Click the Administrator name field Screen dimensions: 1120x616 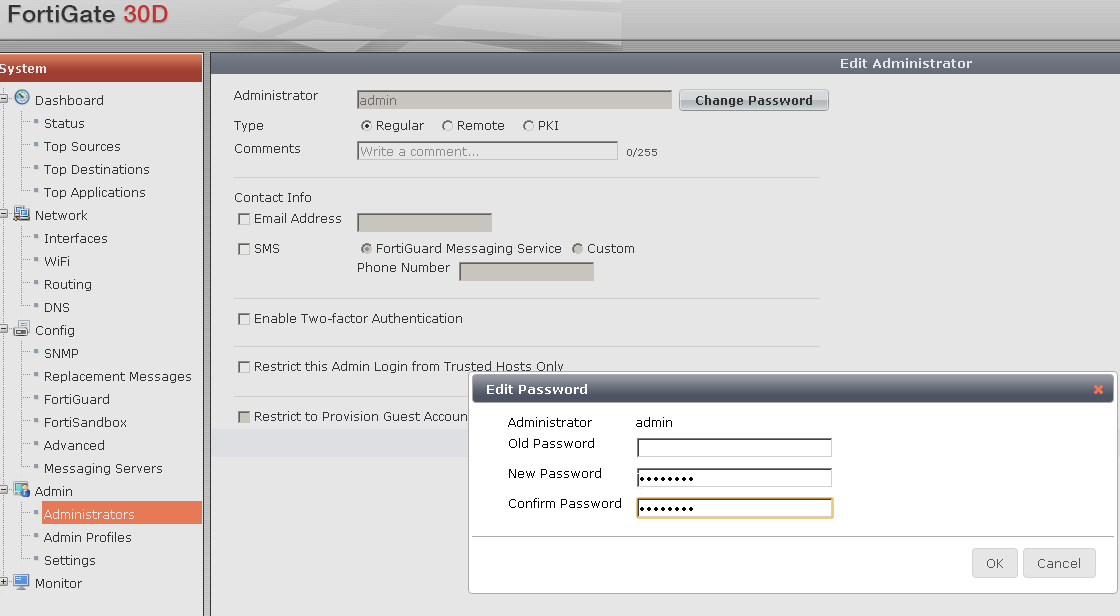(514, 100)
